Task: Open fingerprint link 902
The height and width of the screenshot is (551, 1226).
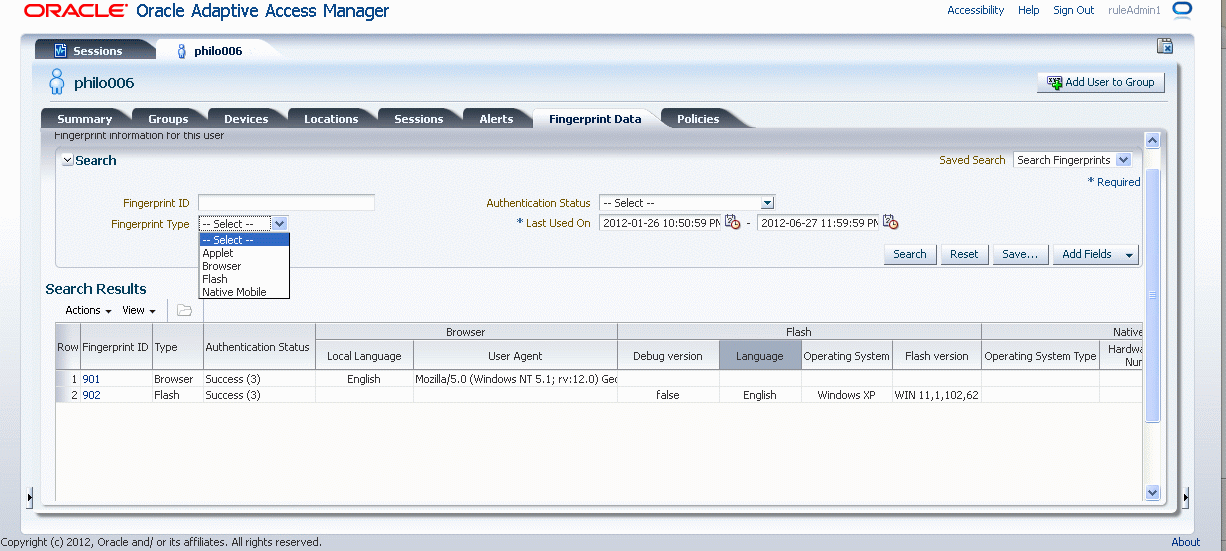Action: click(91, 395)
